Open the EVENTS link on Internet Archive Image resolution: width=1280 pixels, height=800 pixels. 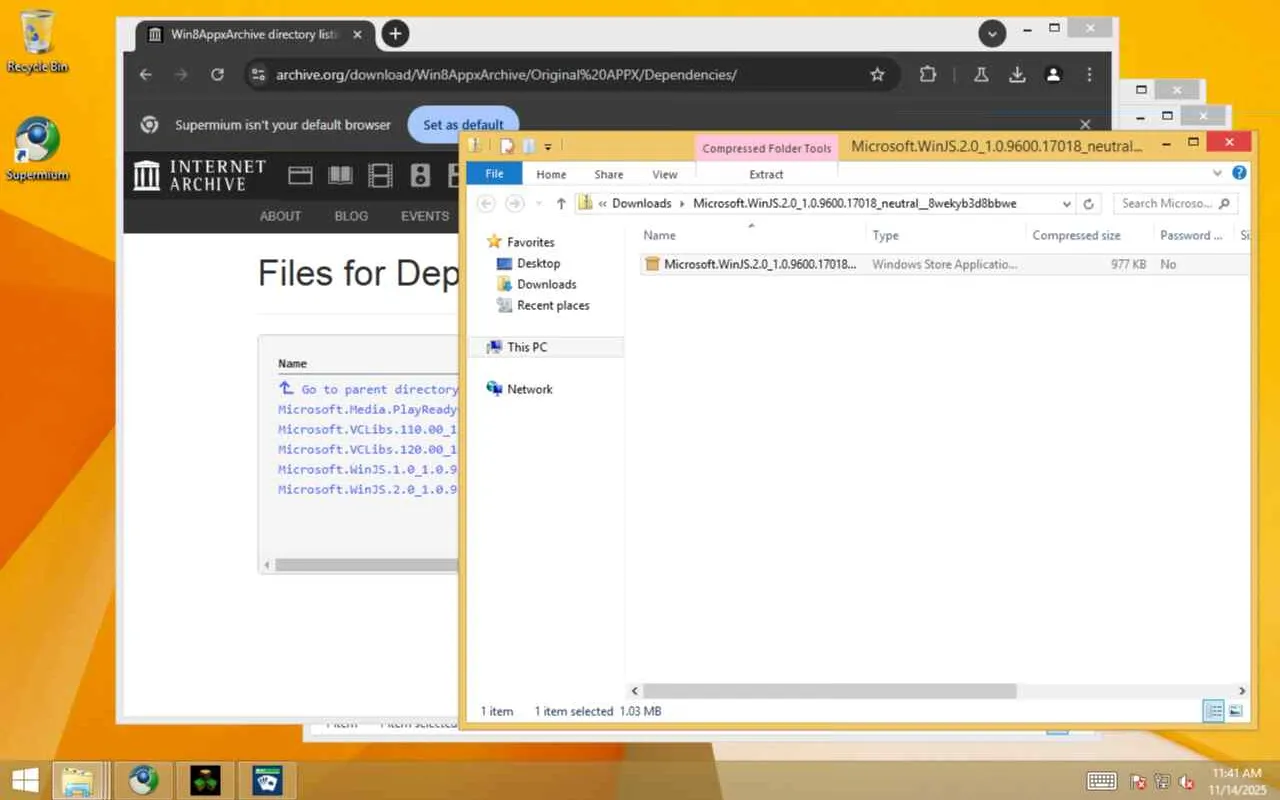425,216
